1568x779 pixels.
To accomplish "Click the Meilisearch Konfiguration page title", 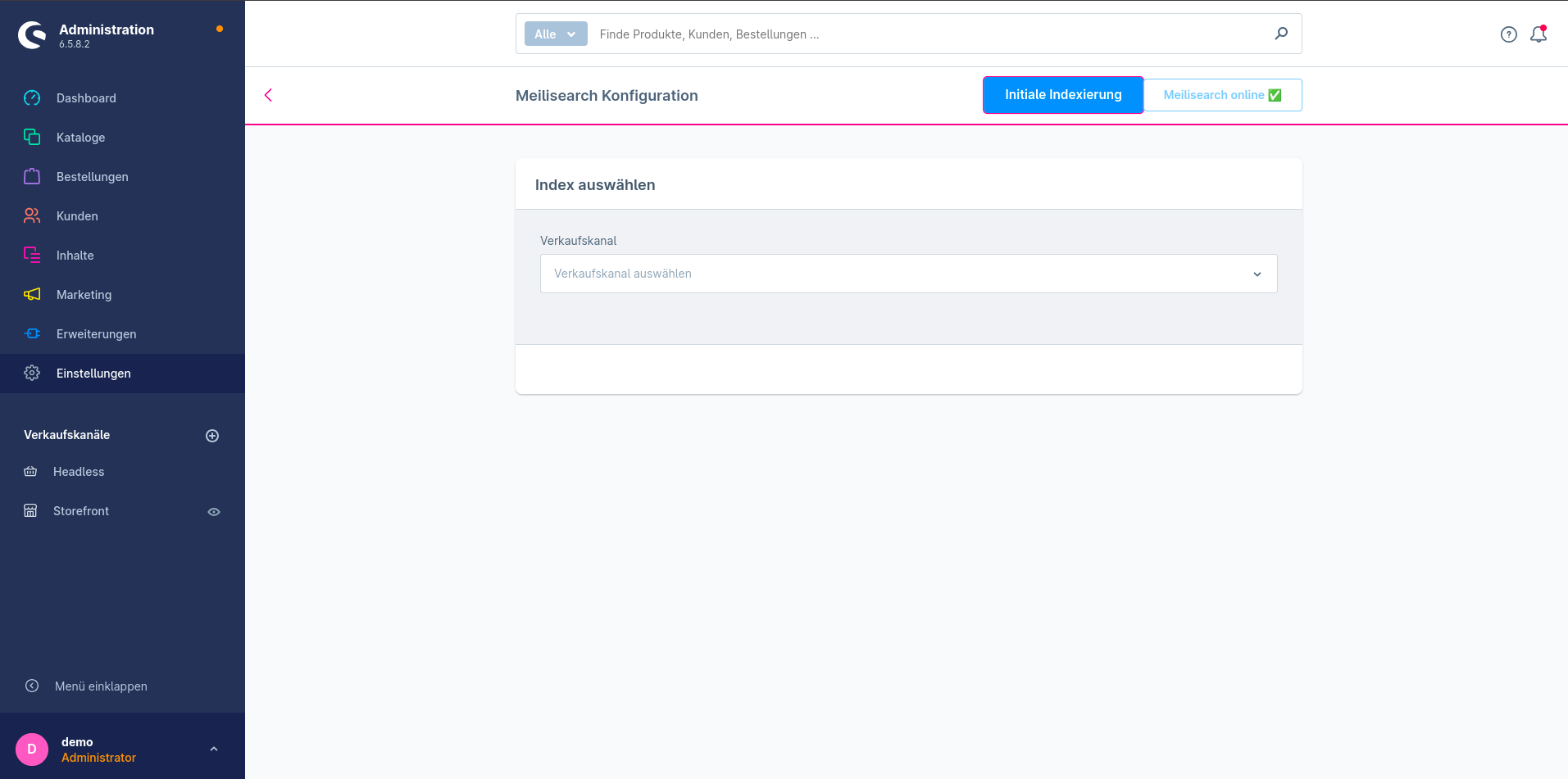I will point(607,96).
